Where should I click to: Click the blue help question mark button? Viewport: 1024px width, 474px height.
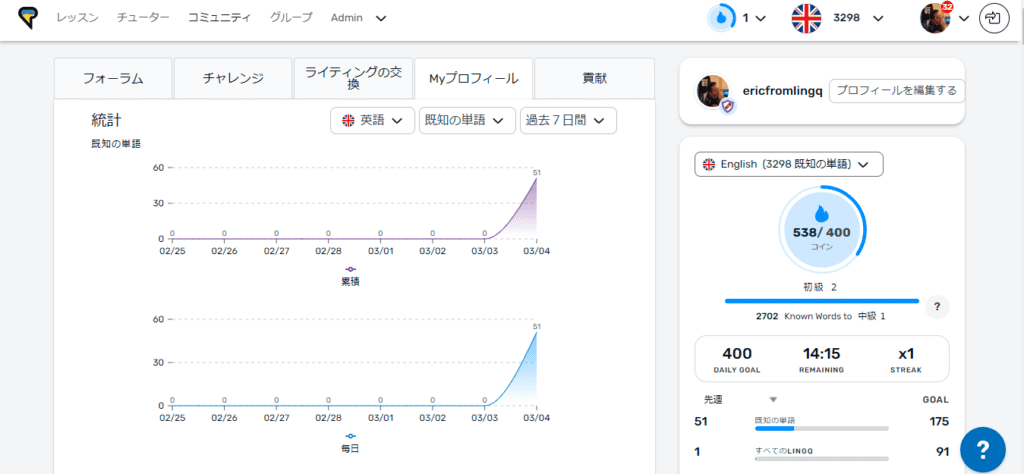[982, 450]
